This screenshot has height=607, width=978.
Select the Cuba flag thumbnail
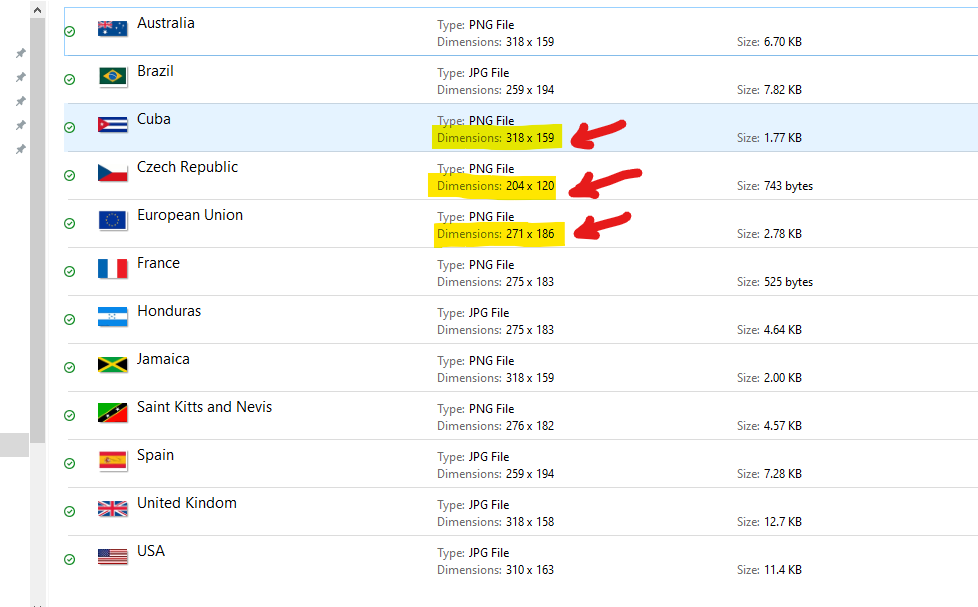tap(113, 124)
